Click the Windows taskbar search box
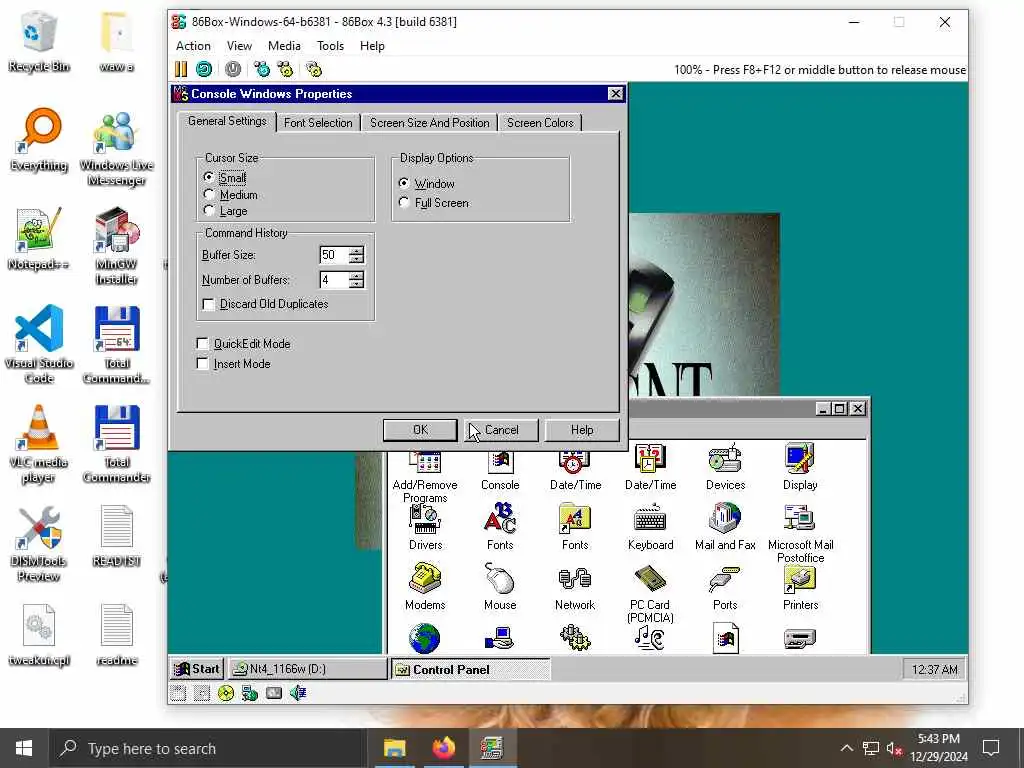 click(208, 748)
